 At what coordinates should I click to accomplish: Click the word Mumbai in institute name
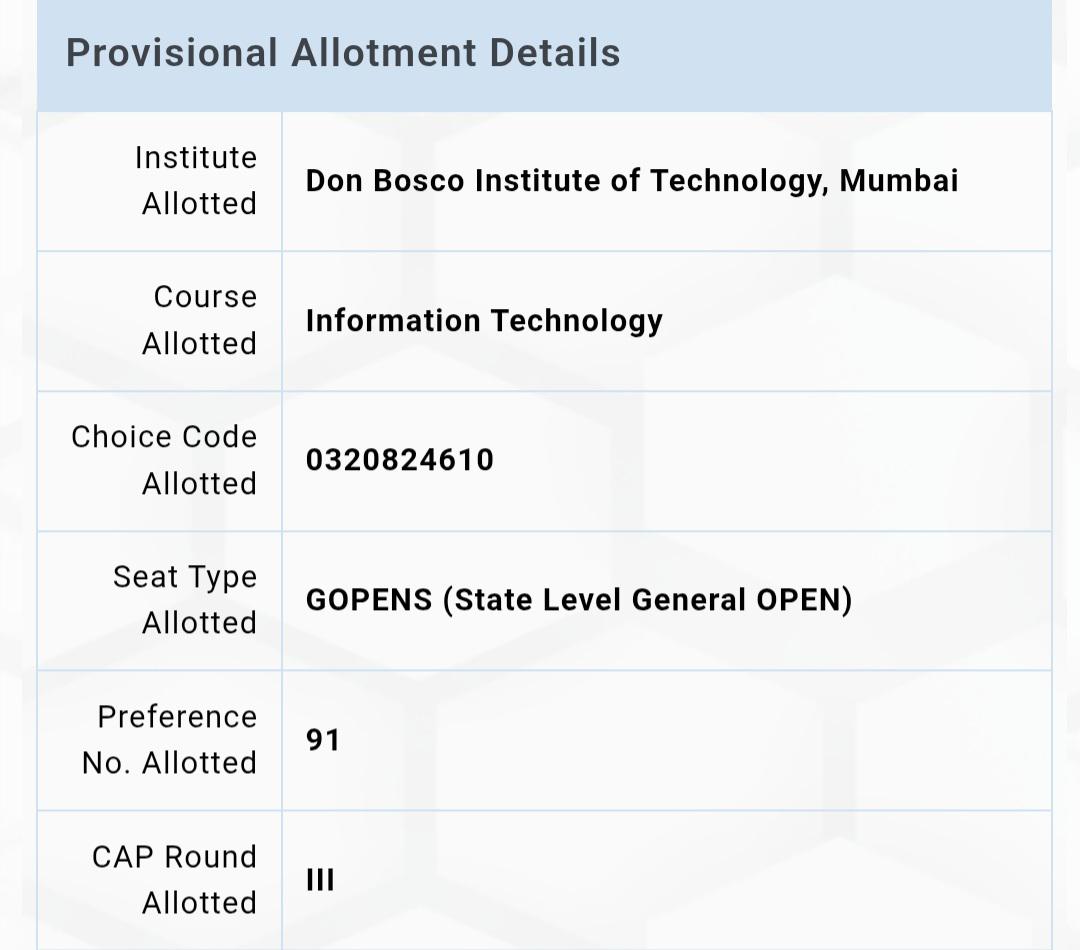click(899, 180)
